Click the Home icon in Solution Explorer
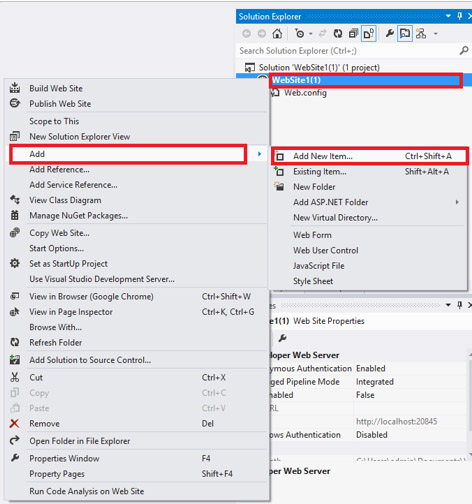 [277, 34]
